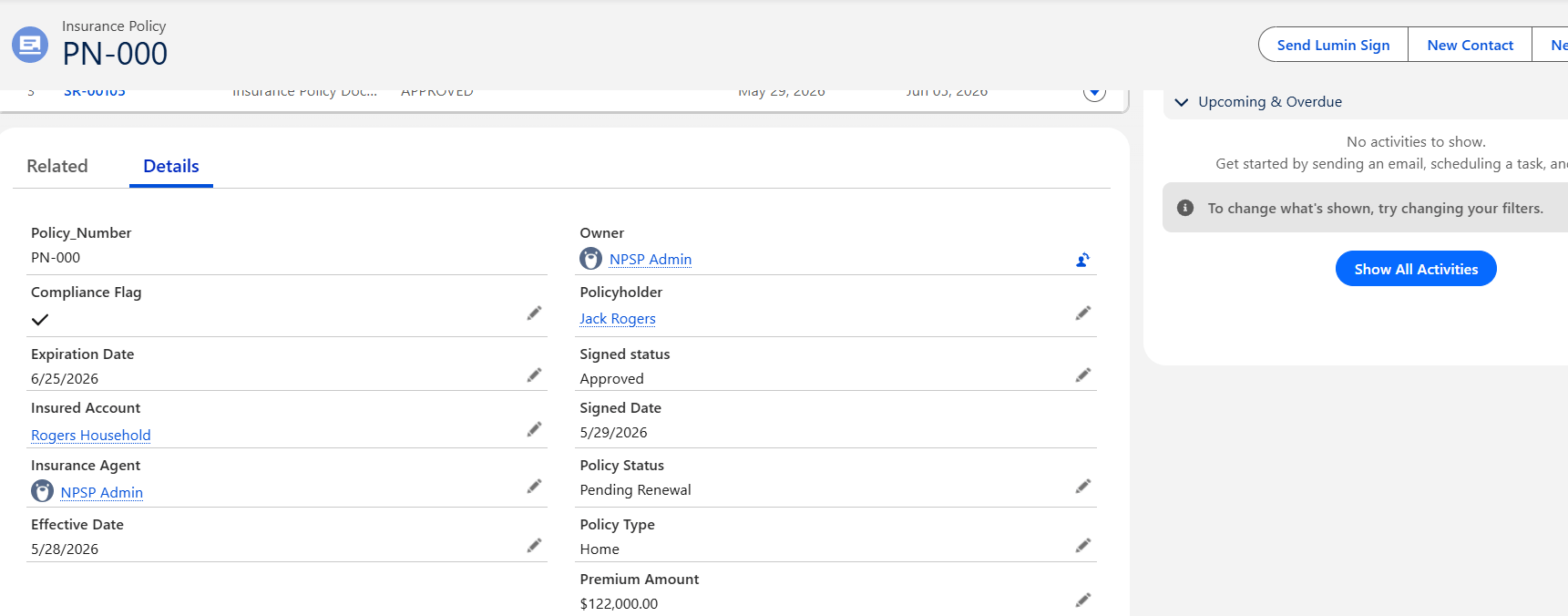
Task: Click the Pending Renewal status value
Action: pos(636,490)
